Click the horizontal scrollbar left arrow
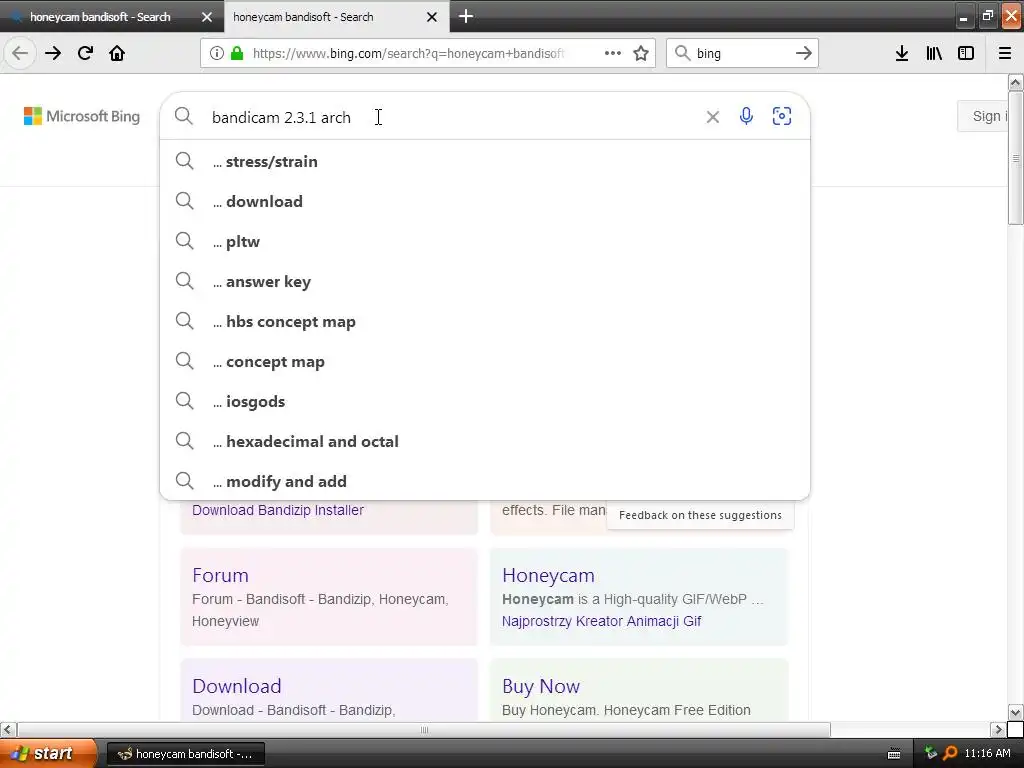The width and height of the screenshot is (1024, 768). (x=8, y=729)
